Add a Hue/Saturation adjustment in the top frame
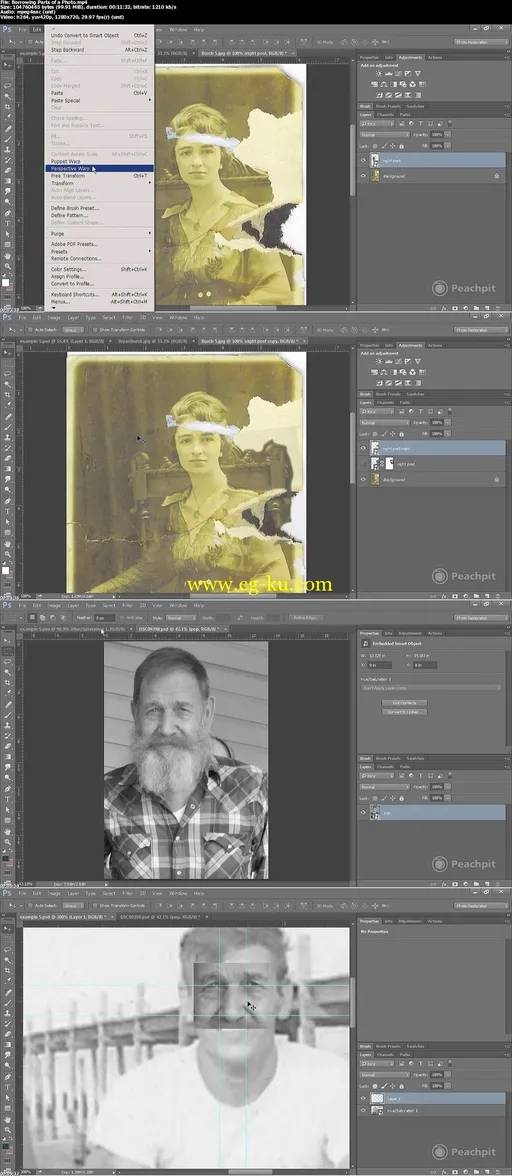Screen dimensions: 512x1176 373,85
